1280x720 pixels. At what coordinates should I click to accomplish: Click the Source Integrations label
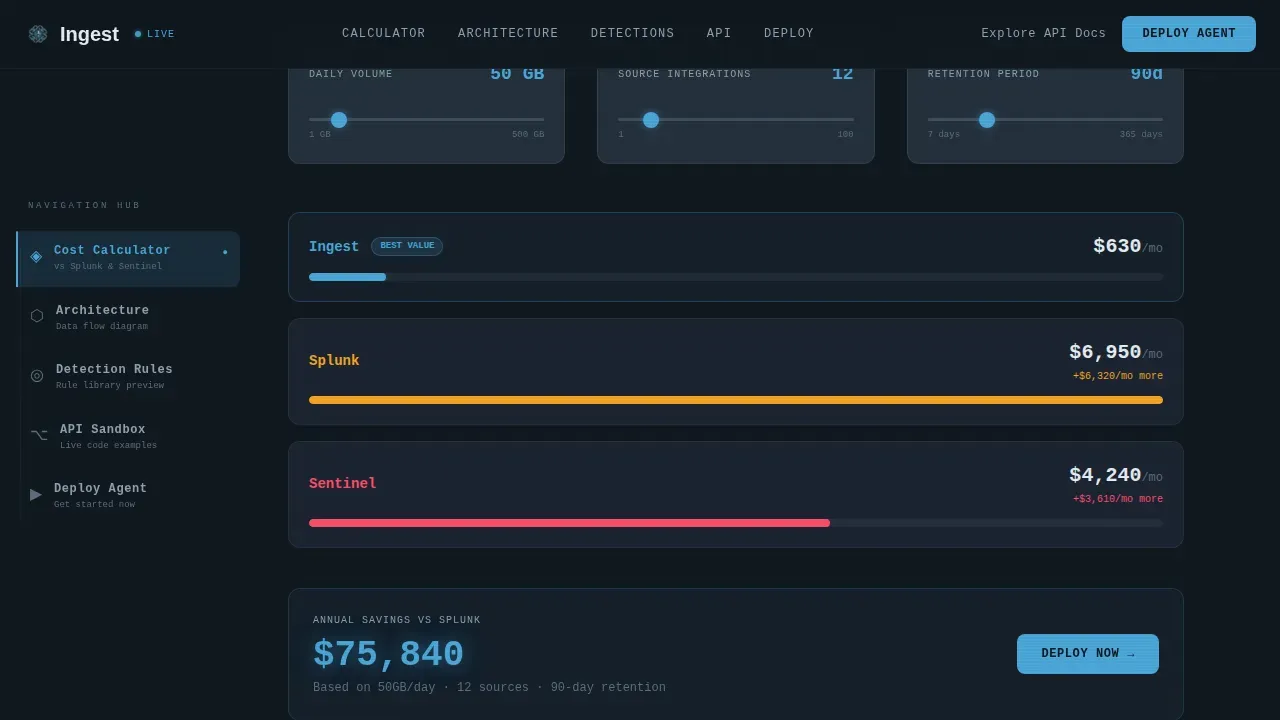[684, 74]
